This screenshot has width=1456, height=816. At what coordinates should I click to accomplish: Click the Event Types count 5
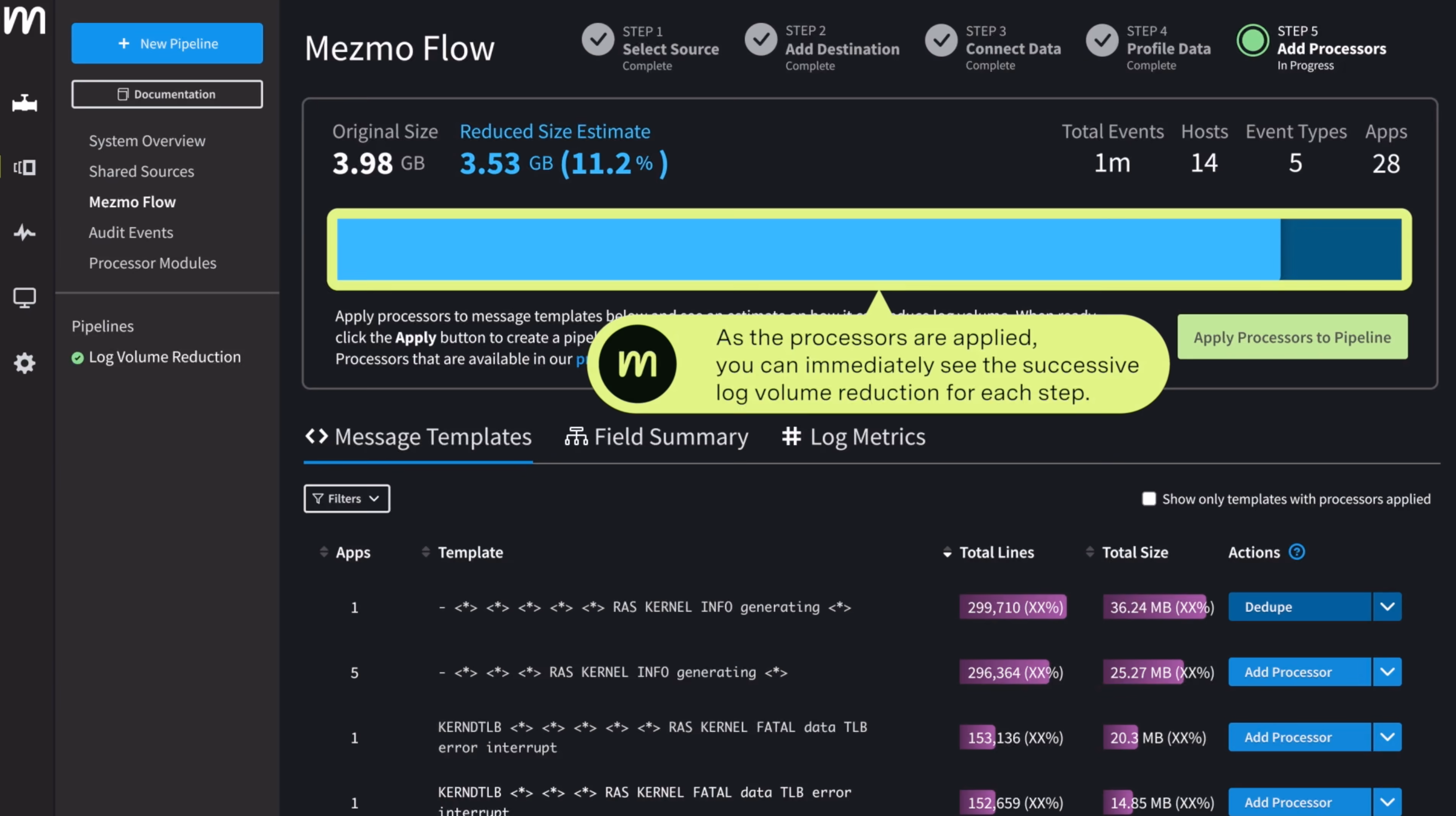click(1295, 163)
